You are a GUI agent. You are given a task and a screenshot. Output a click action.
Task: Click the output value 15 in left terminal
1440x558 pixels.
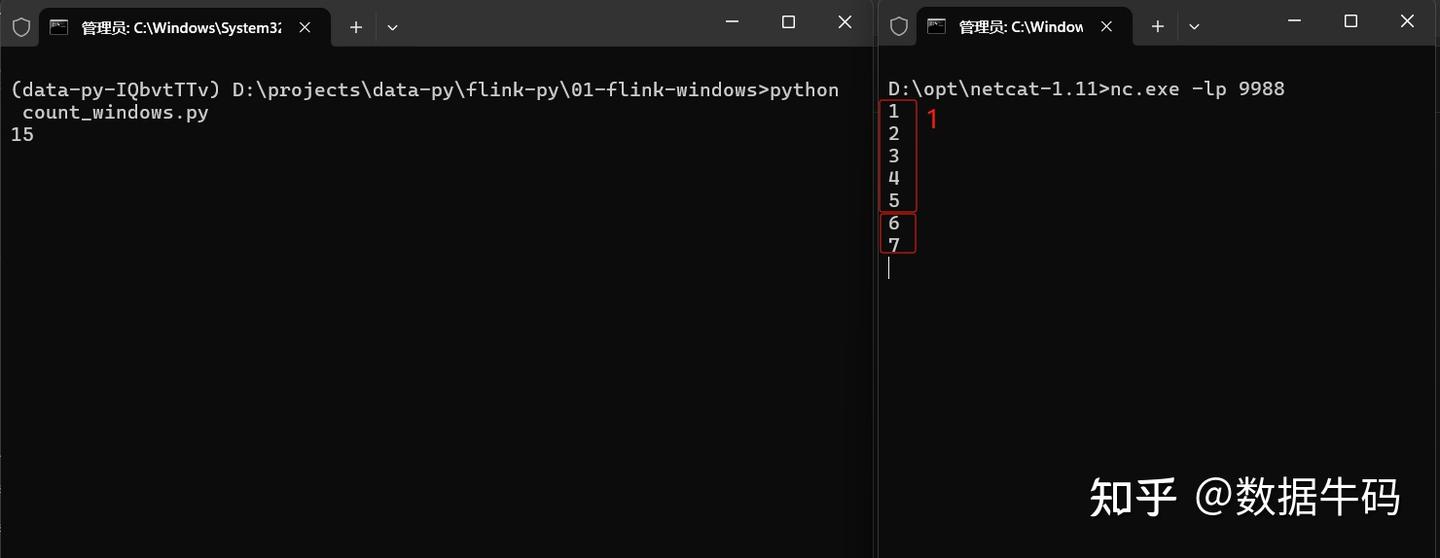coord(22,134)
